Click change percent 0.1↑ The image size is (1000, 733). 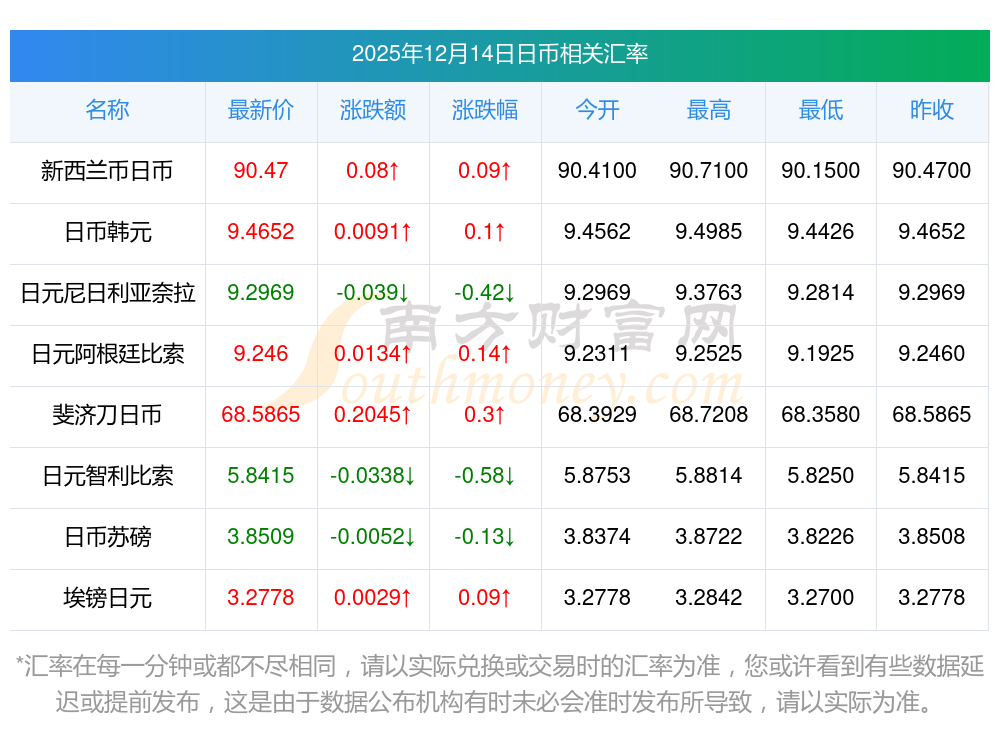click(x=485, y=231)
